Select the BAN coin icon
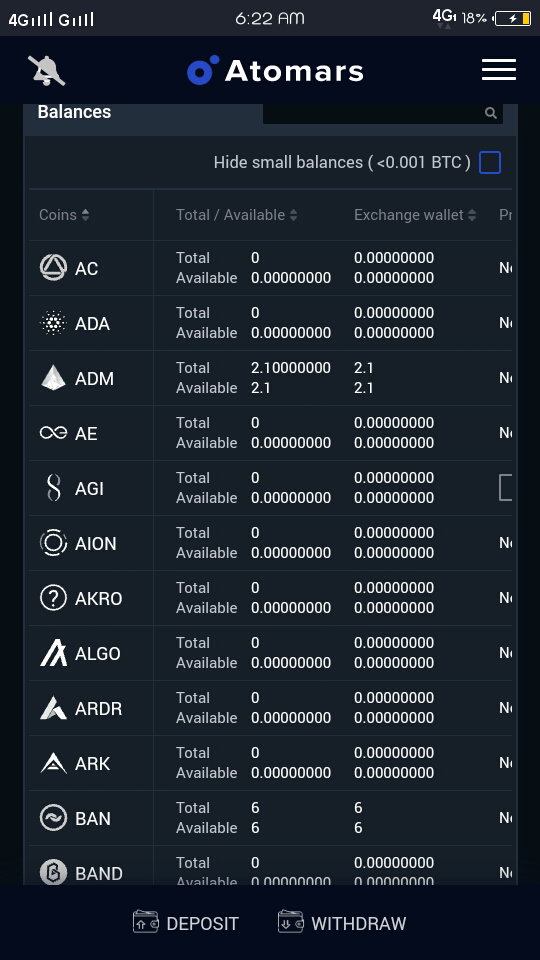The width and height of the screenshot is (540, 960). (x=53, y=818)
